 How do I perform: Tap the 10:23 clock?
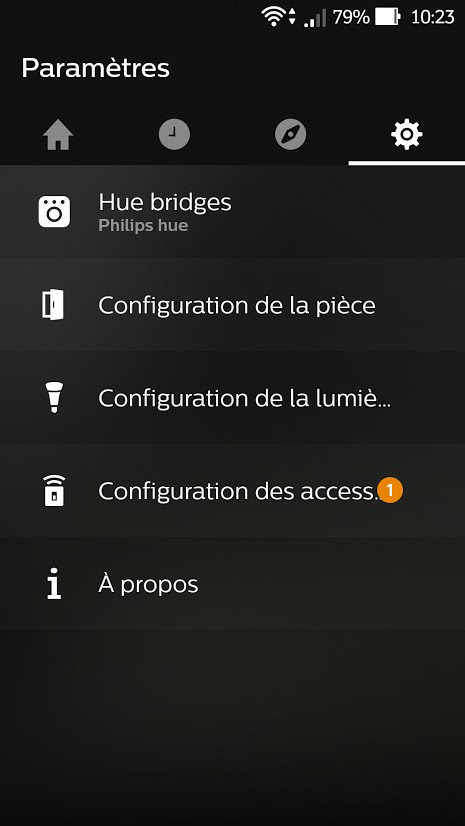click(432, 17)
